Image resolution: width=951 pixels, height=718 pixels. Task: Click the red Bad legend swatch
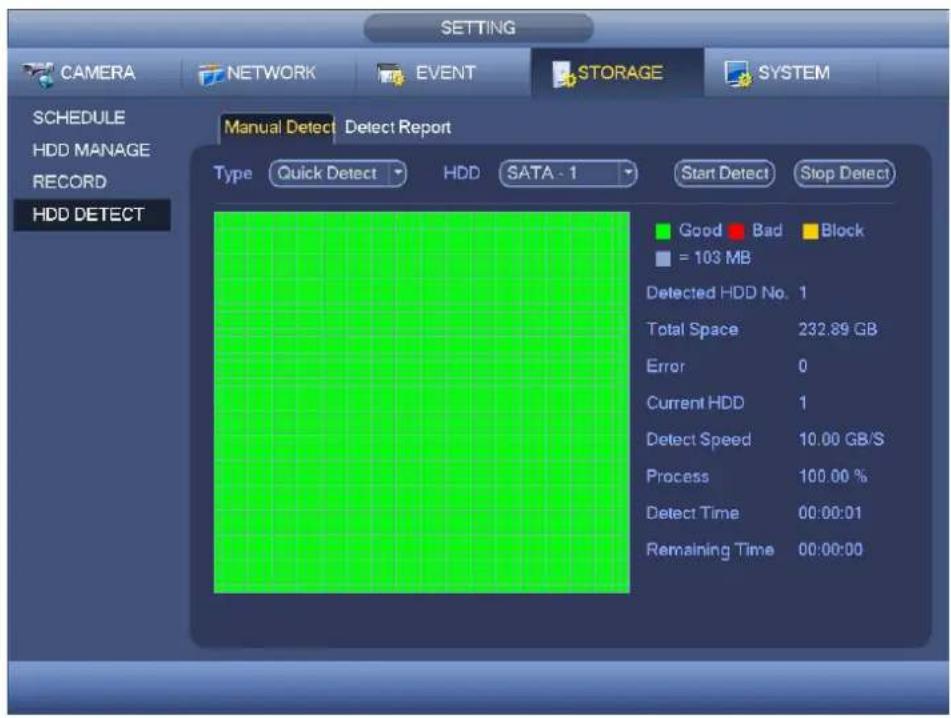pyautogui.click(x=737, y=231)
